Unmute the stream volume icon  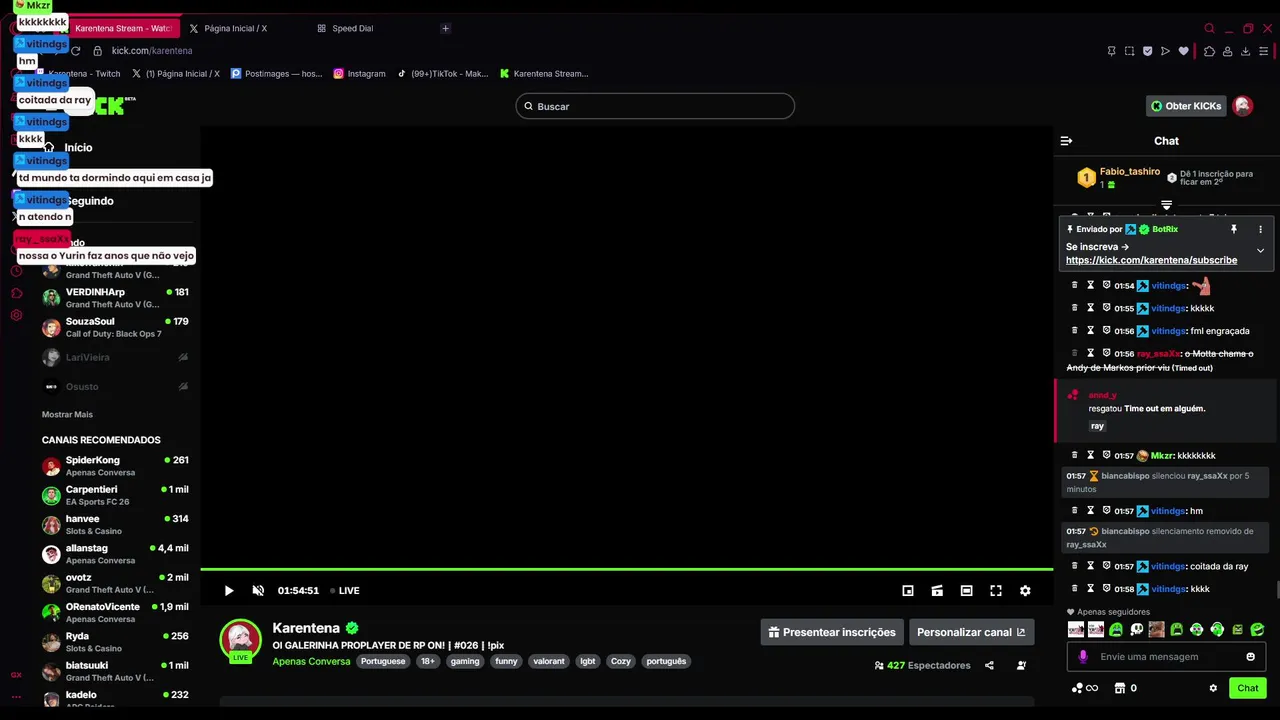[258, 591]
